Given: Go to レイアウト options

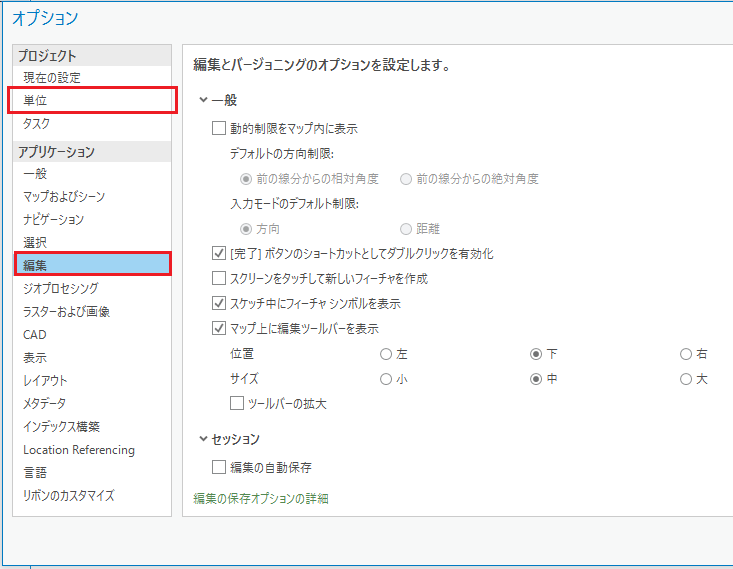Looking at the screenshot, I should 92,381.
